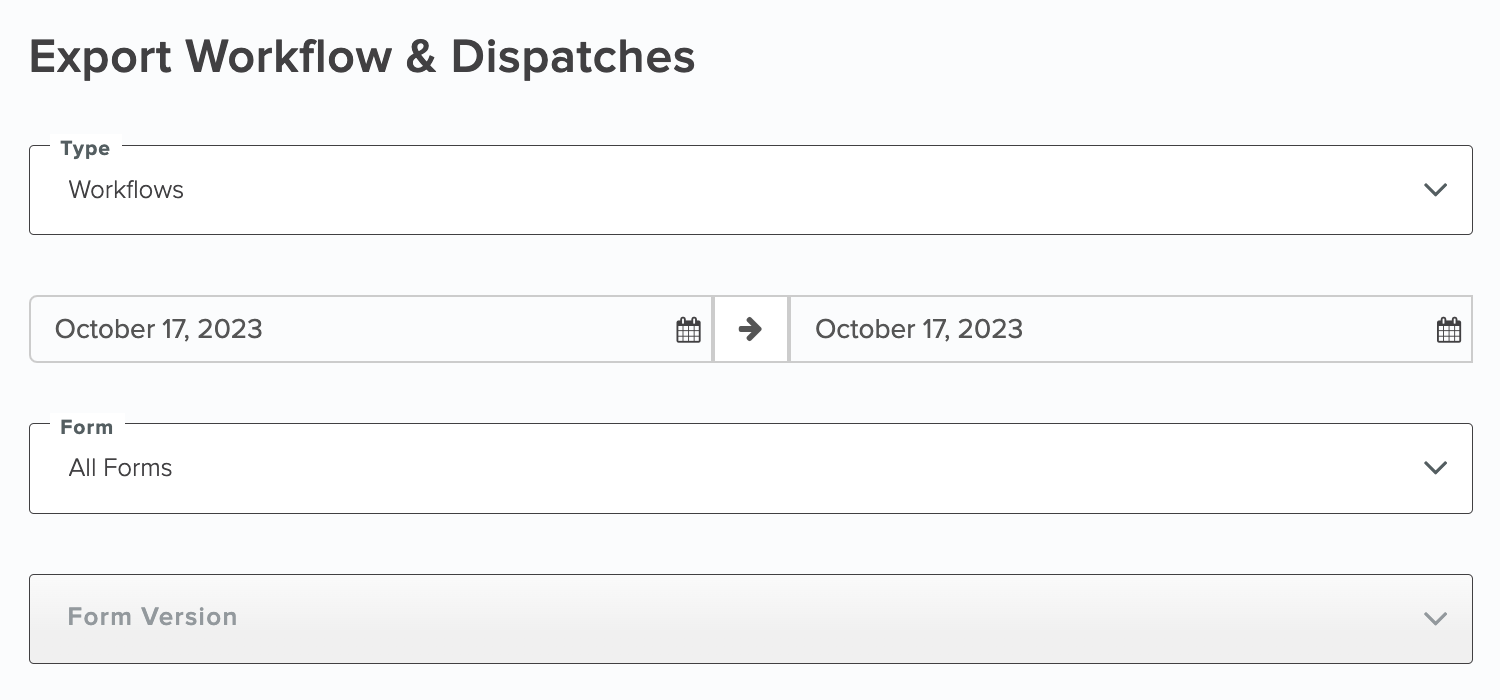Click the arrow icon between the dates

[x=750, y=329]
